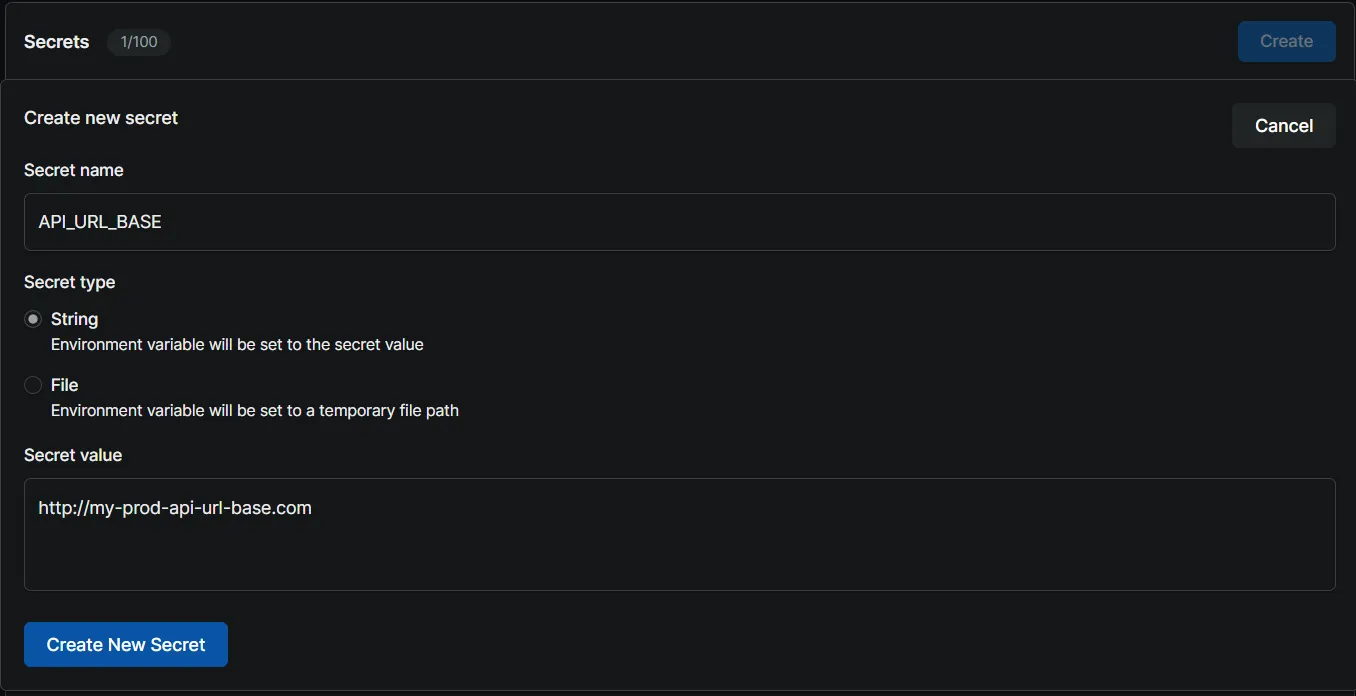Click the 'Create new secret' form title
This screenshot has height=696, width=1356.
(101, 118)
